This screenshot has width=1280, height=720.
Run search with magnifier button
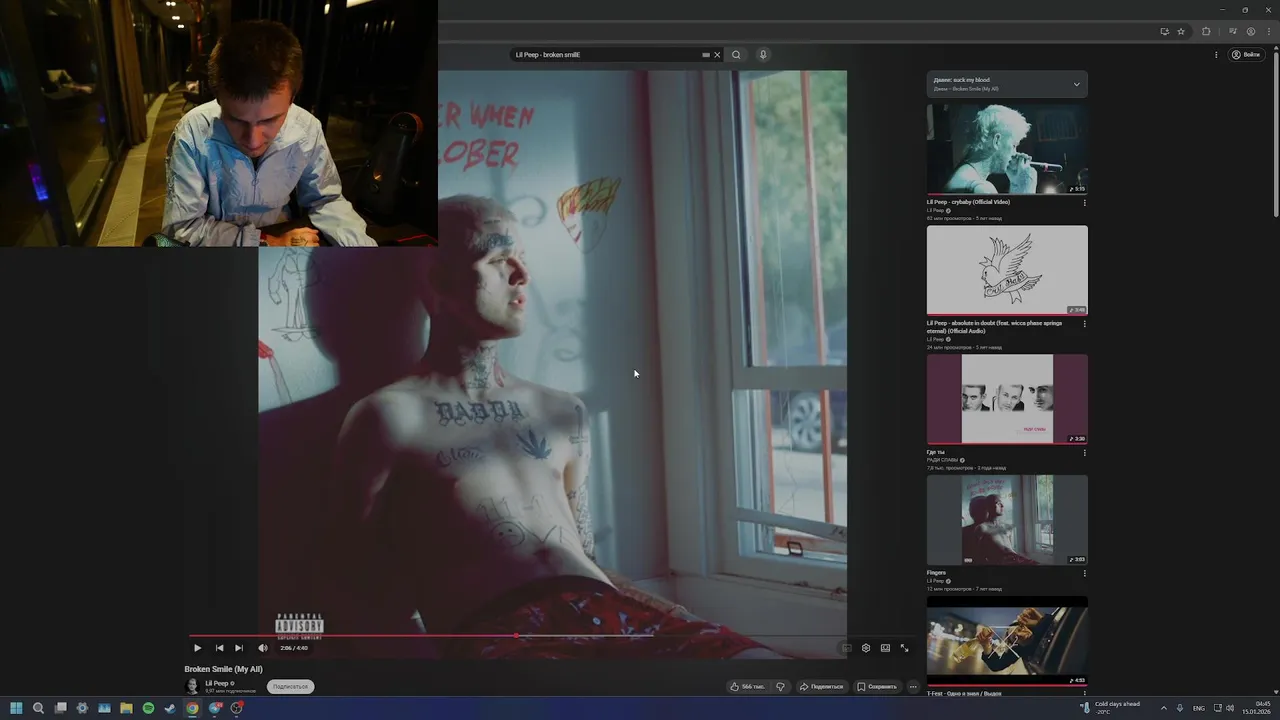click(x=736, y=55)
